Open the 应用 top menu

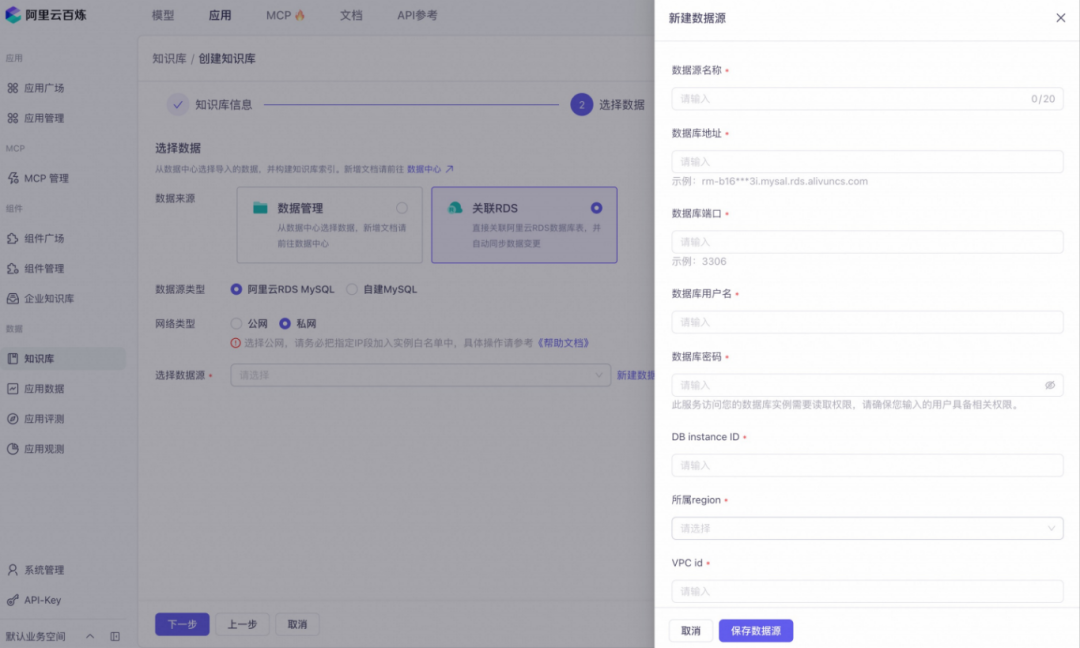click(220, 15)
